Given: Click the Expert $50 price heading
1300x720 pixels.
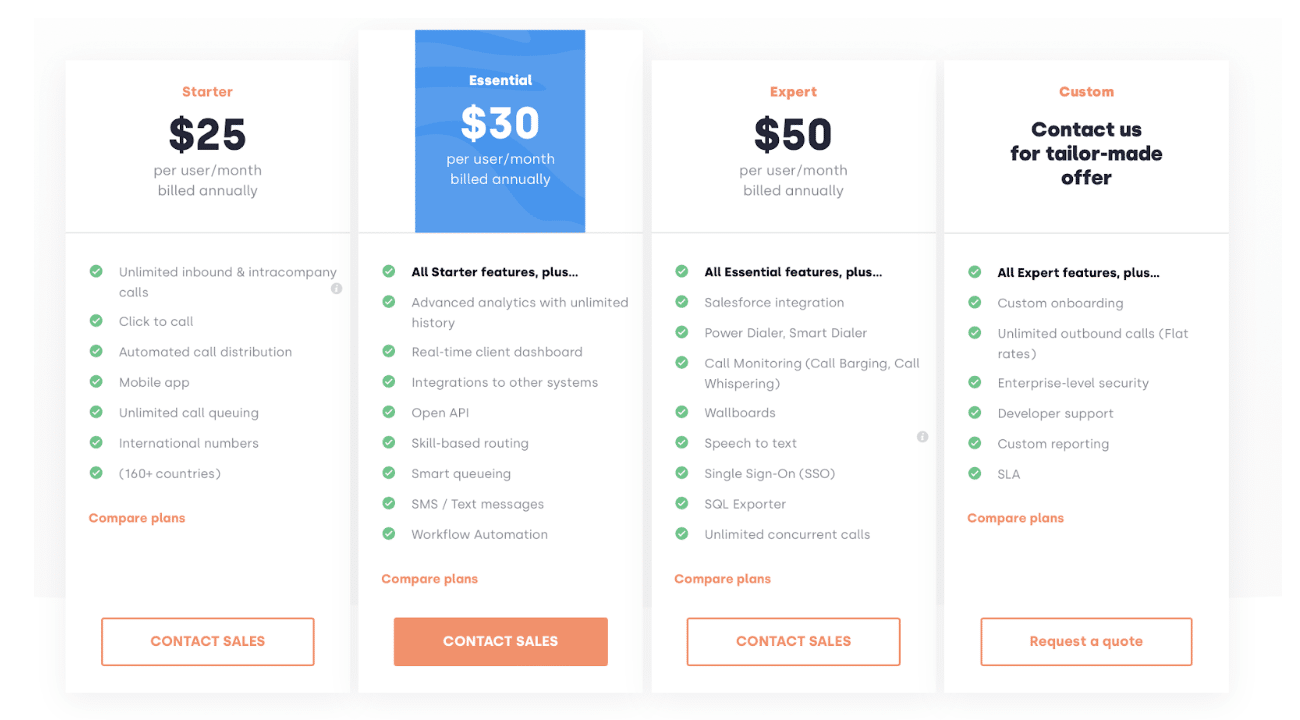Looking at the screenshot, I should tap(793, 135).
